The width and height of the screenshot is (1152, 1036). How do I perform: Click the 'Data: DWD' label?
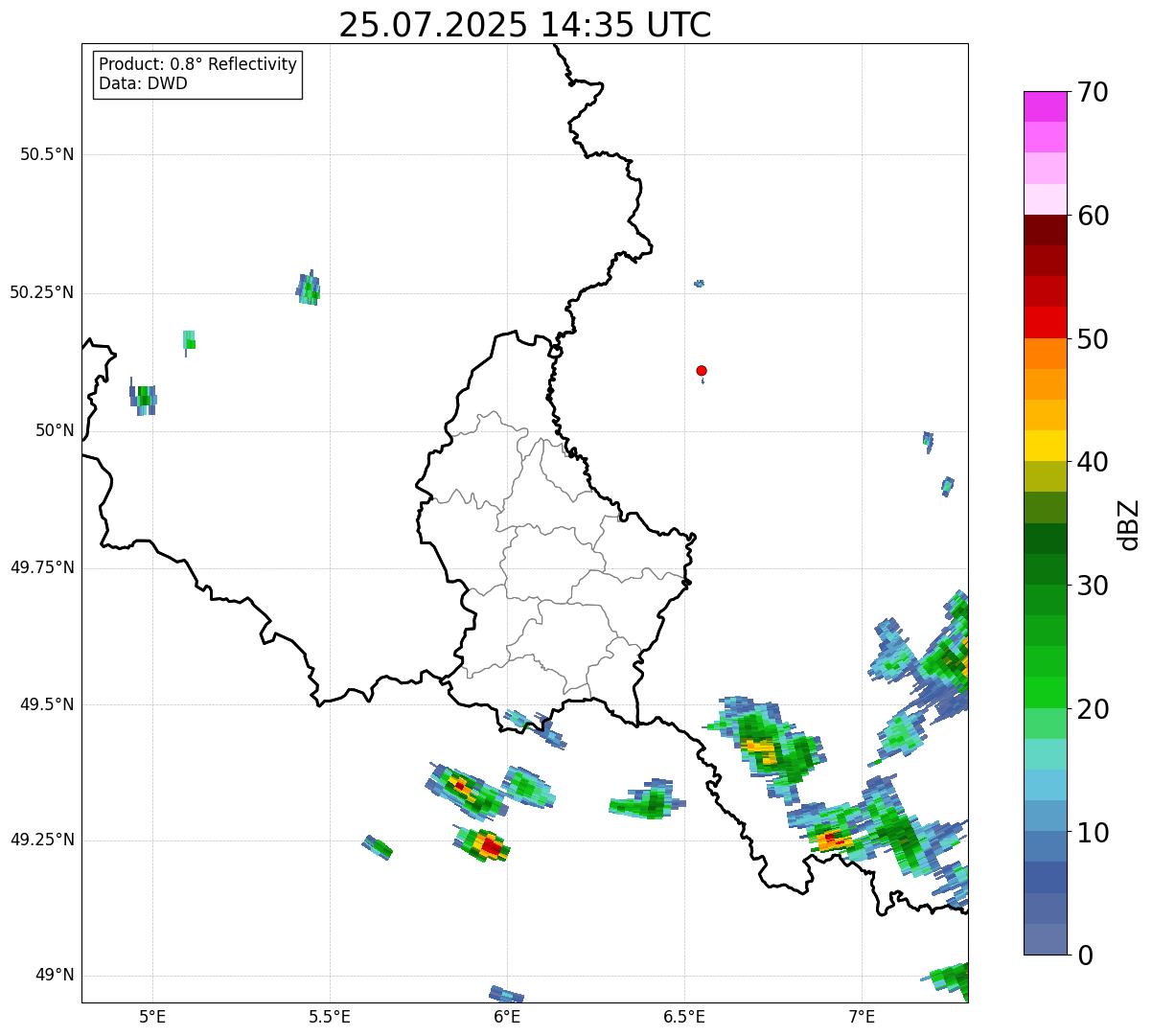point(144,83)
